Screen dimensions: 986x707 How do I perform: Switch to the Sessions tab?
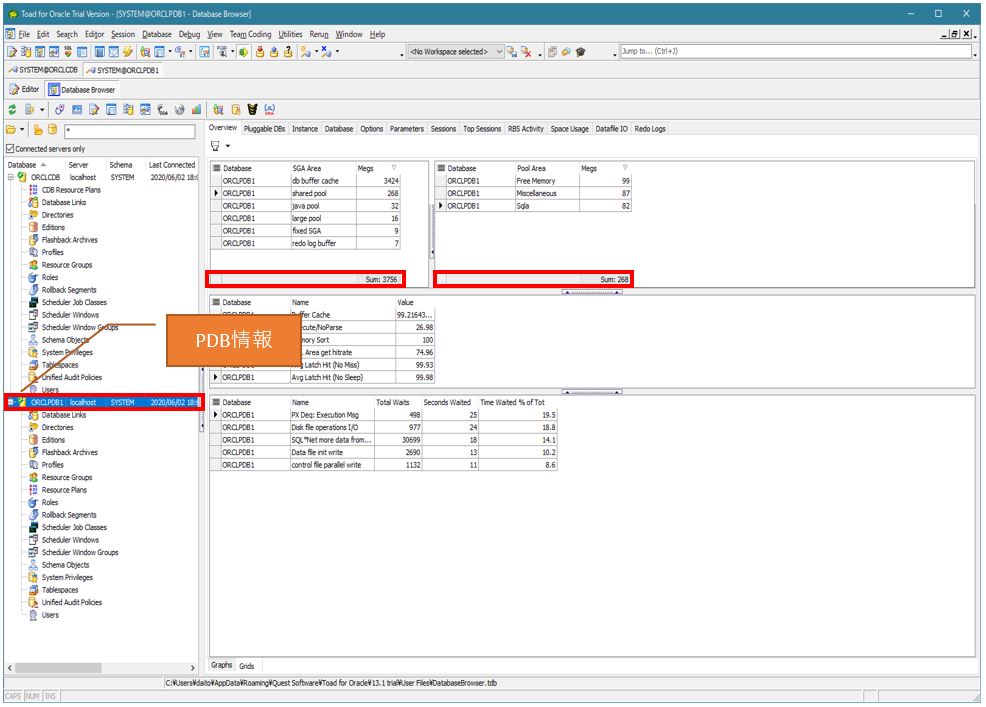pos(443,129)
